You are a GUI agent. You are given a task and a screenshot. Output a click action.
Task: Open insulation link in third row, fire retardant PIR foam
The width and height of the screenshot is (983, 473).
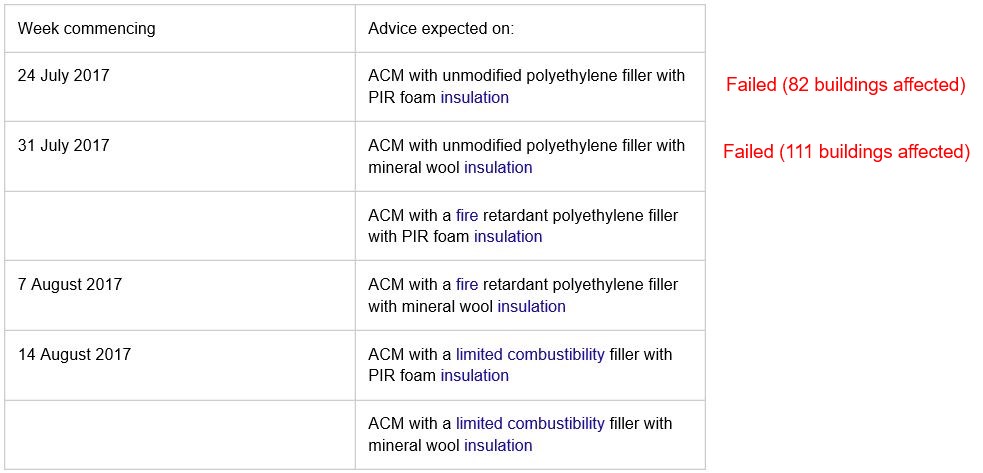click(508, 236)
